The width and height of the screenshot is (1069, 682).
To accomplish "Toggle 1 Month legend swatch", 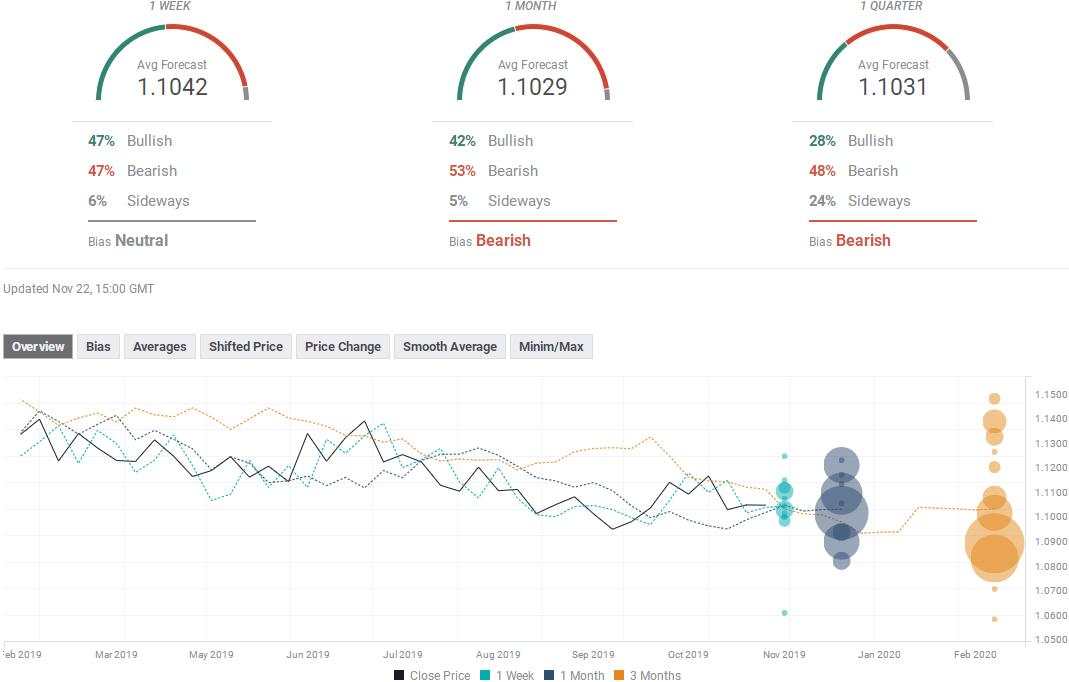I will pyautogui.click(x=549, y=675).
